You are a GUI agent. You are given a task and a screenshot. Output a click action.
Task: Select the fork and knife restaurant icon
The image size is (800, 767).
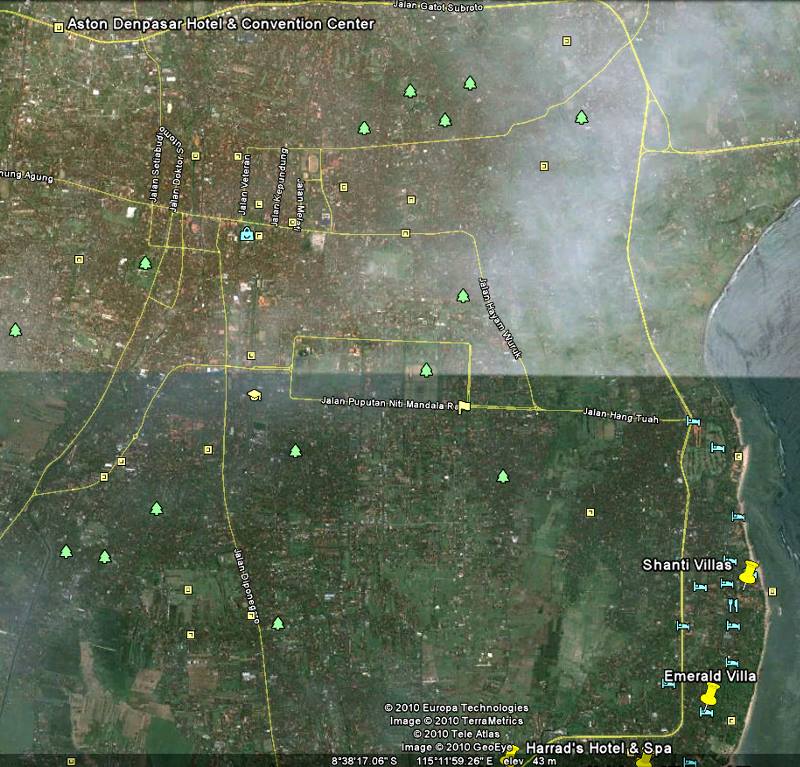point(733,604)
